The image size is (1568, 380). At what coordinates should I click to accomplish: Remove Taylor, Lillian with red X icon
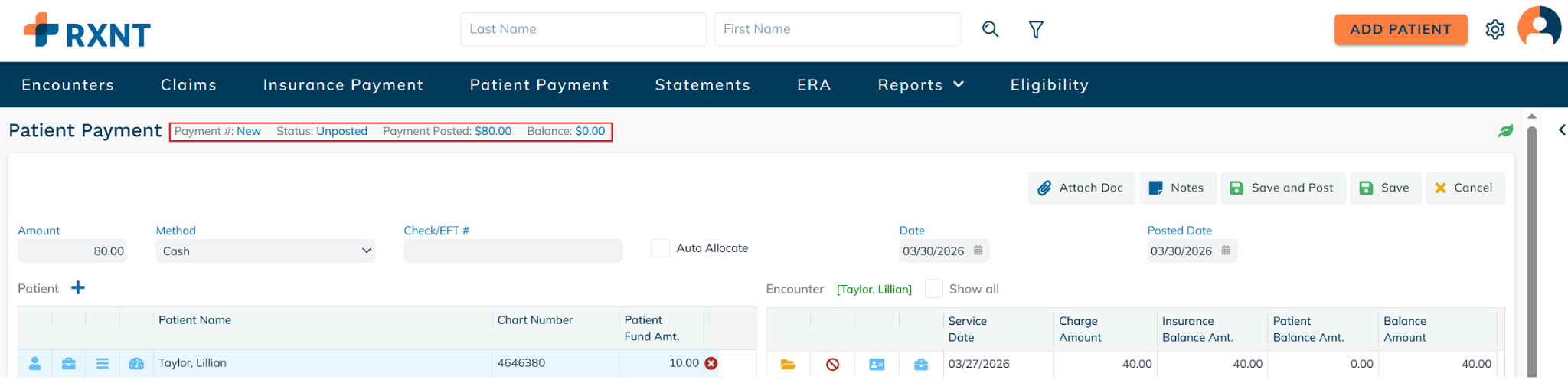click(711, 363)
